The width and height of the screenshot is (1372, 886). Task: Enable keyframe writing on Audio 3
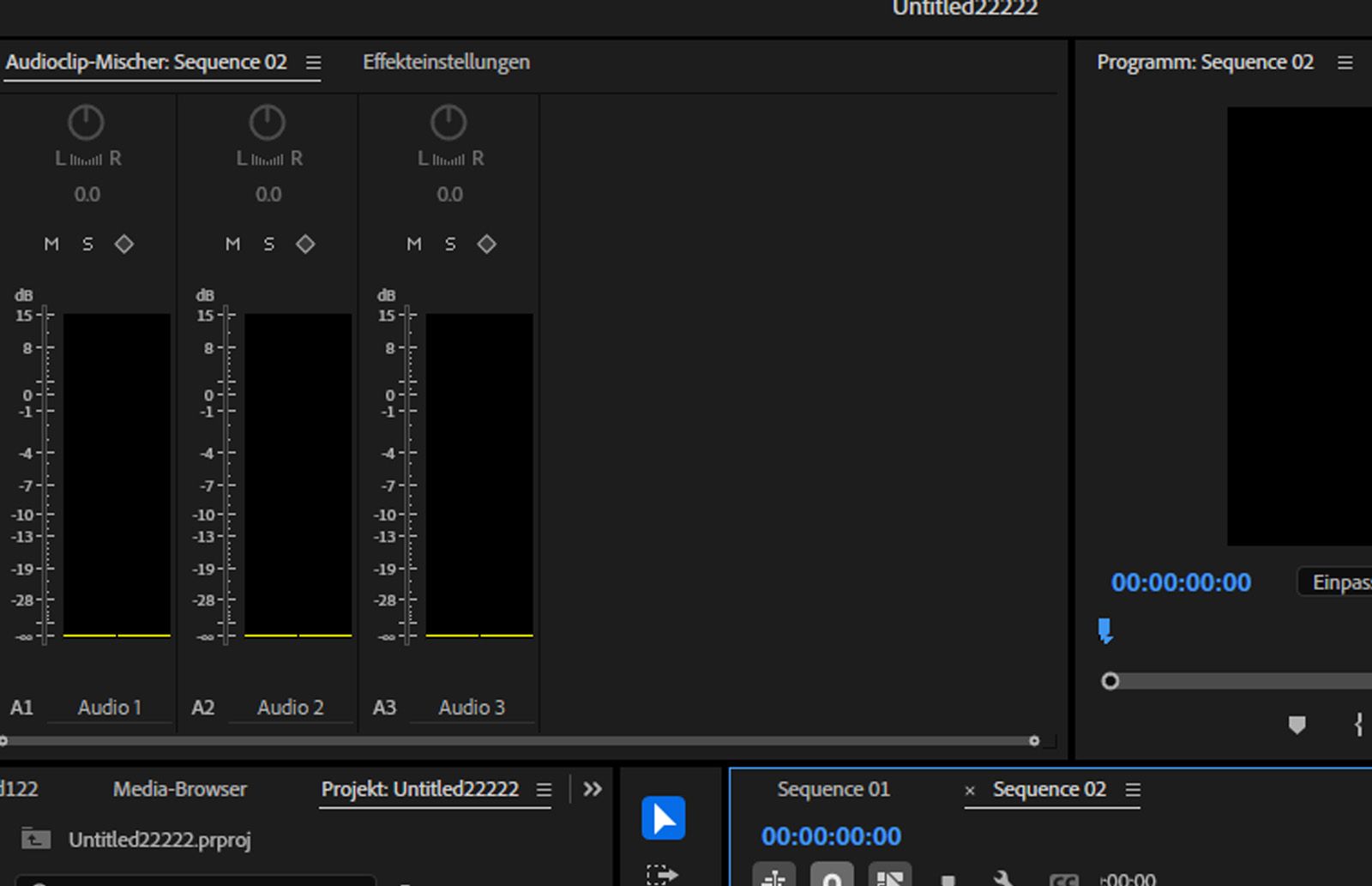(487, 244)
